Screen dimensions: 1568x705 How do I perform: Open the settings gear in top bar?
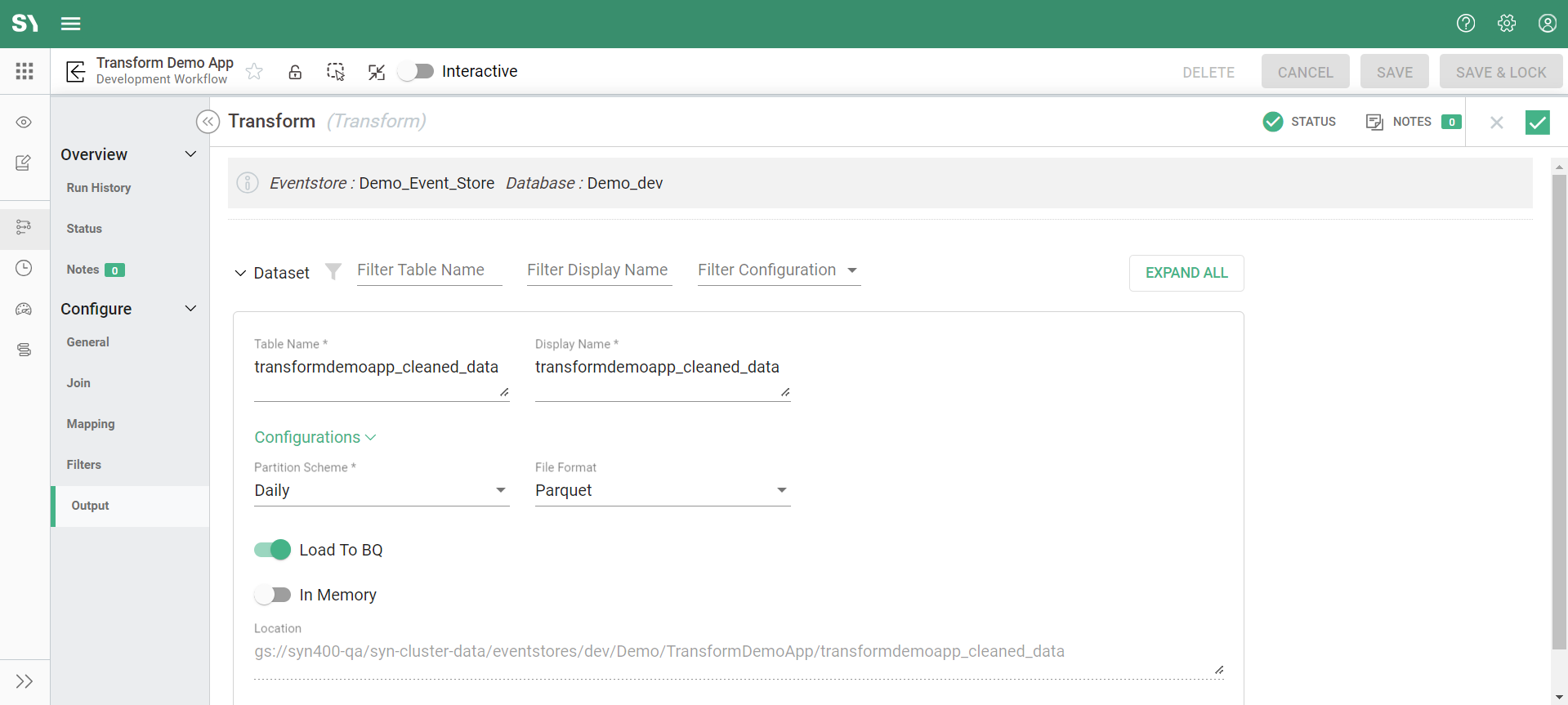1507,24
